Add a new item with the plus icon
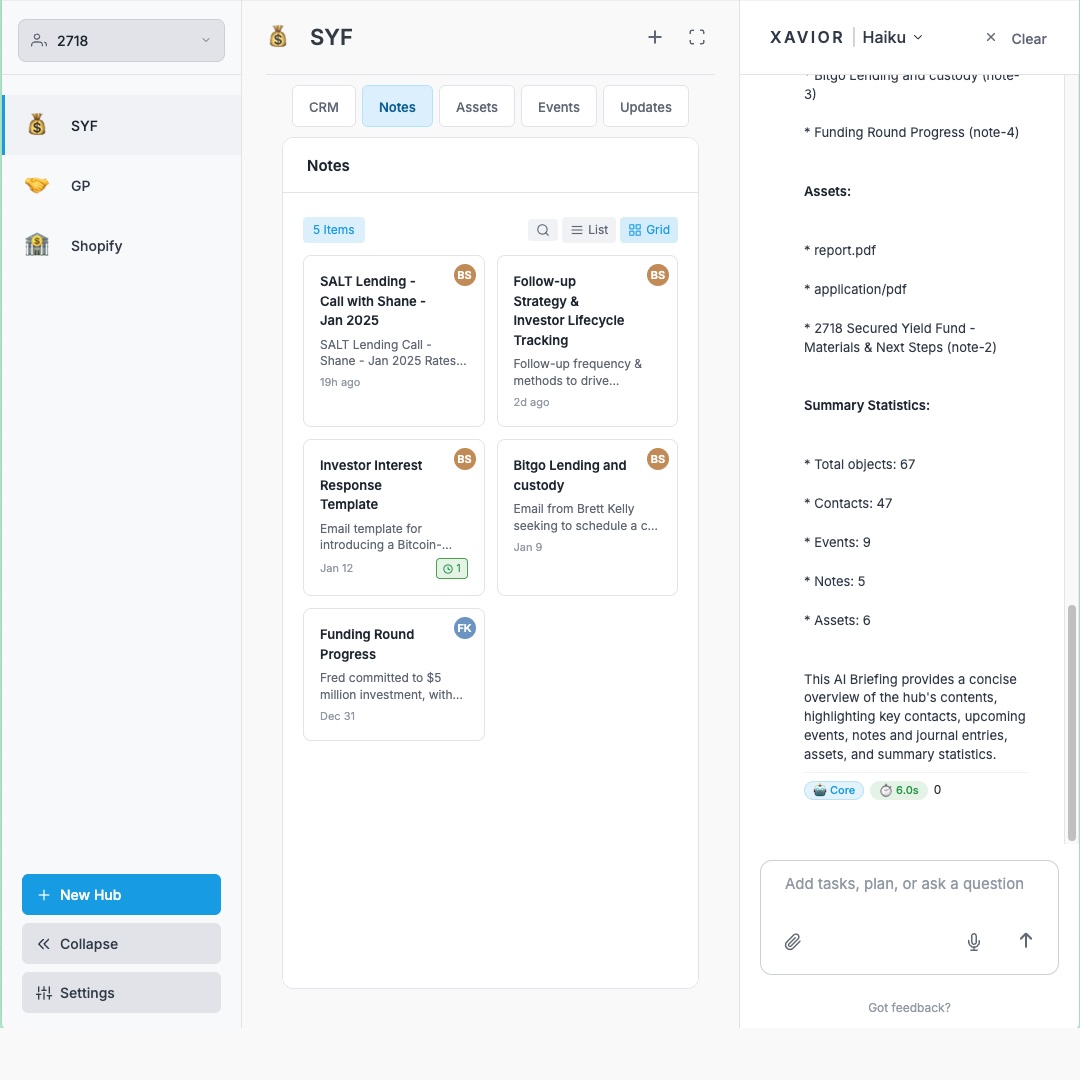Image resolution: width=1080 pixels, height=1080 pixels. [654, 36]
